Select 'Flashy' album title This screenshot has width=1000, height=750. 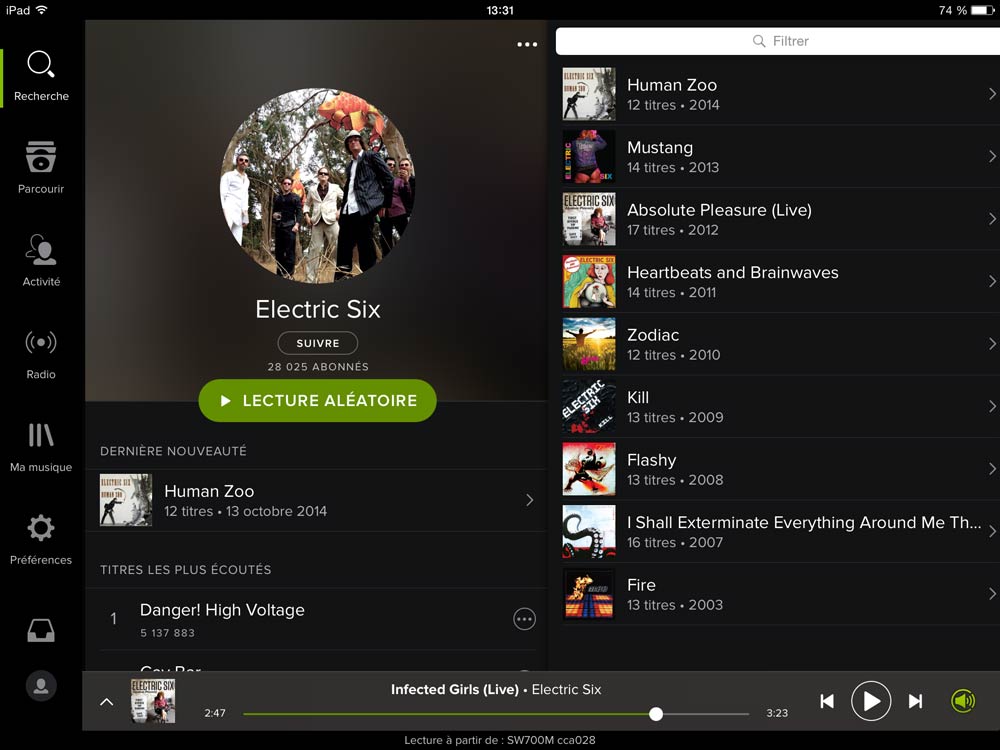pos(651,460)
